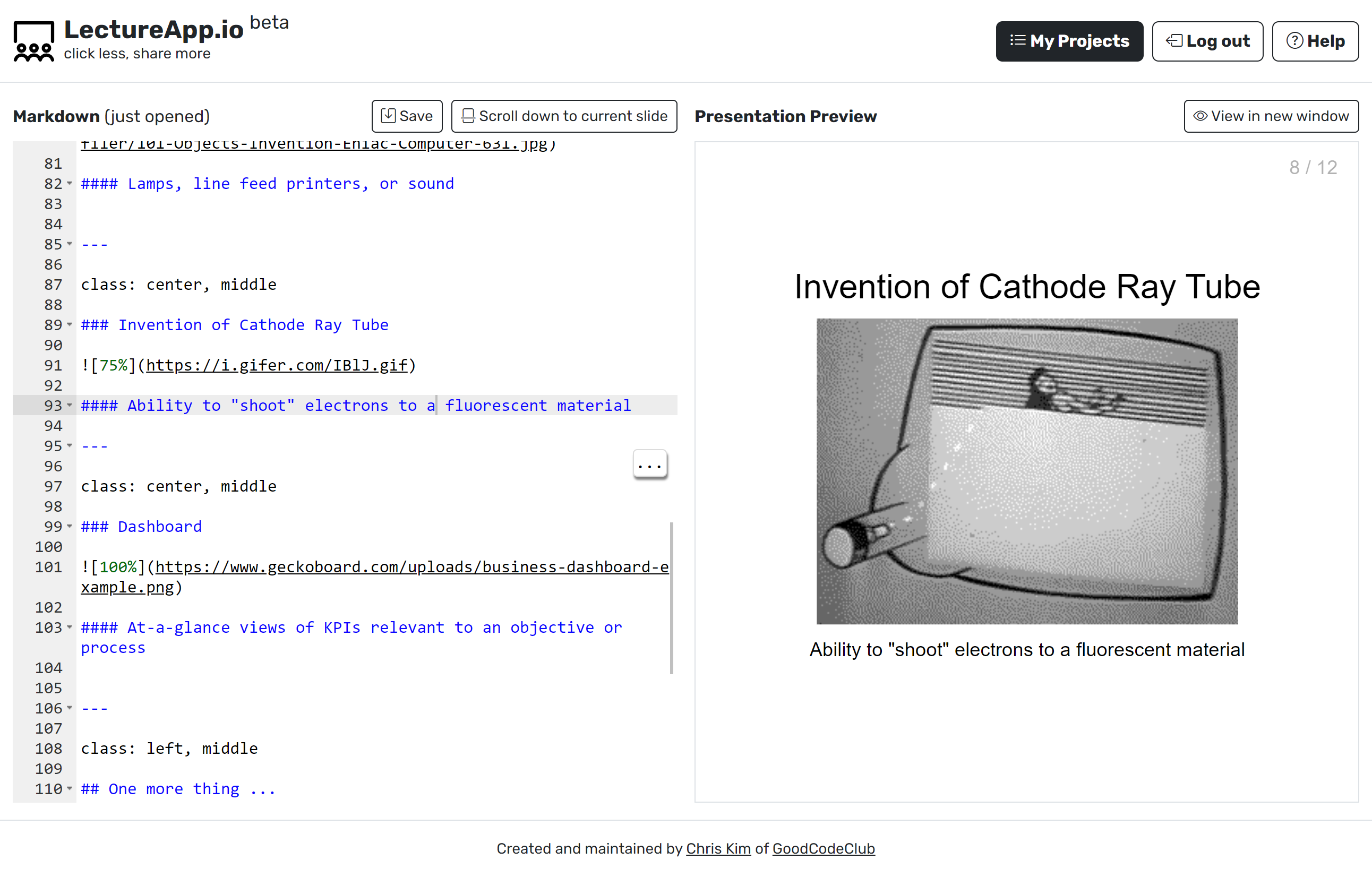
Task: Click the geckoboard dashboard image URL
Action: [375, 577]
